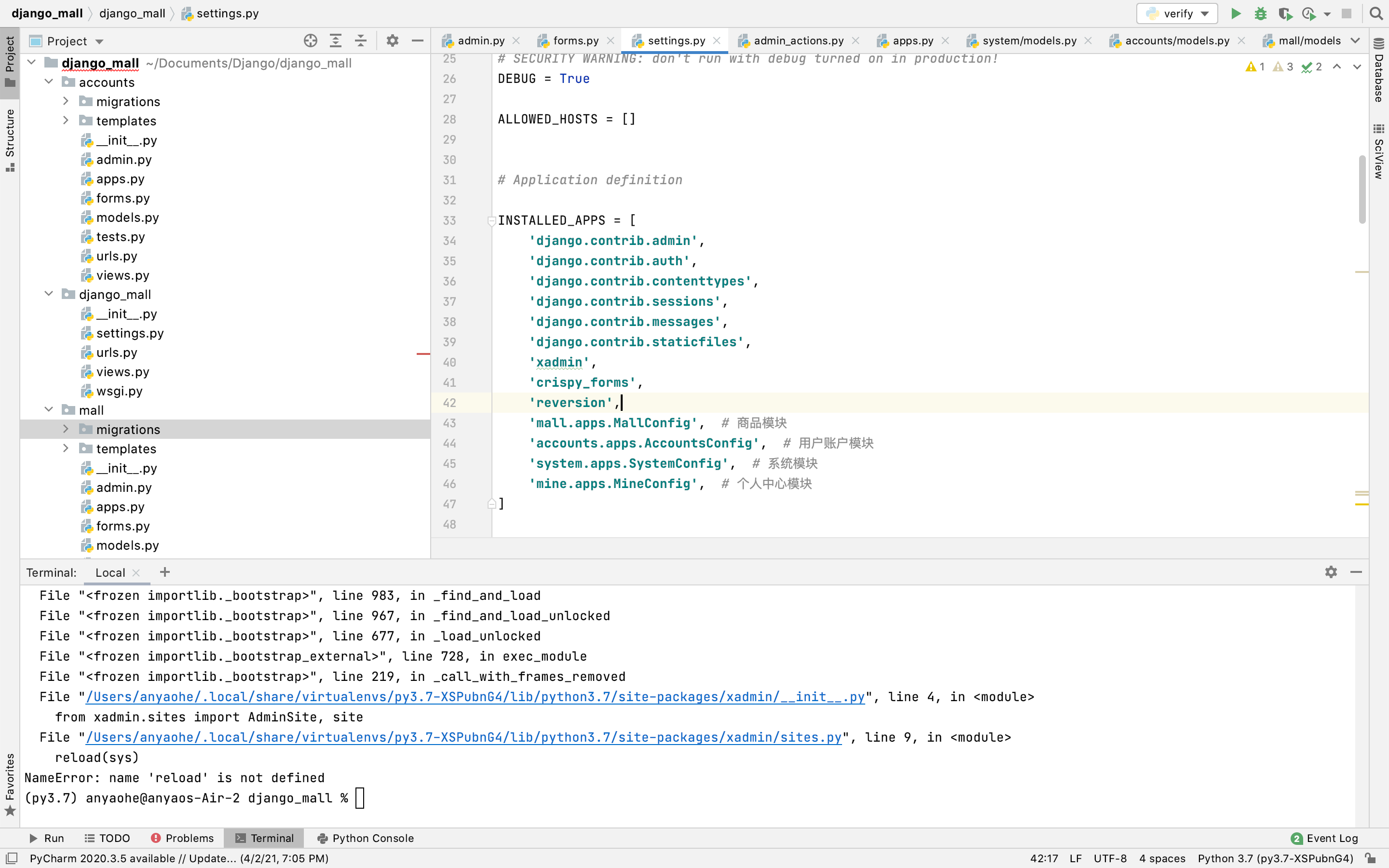Expand mall migrations folder
The width and height of the screenshot is (1389, 868).
pos(66,429)
